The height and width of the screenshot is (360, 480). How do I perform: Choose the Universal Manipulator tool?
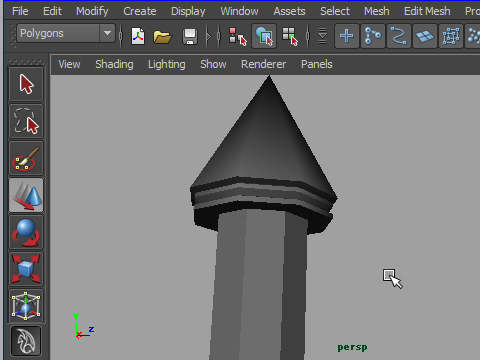click(x=26, y=306)
